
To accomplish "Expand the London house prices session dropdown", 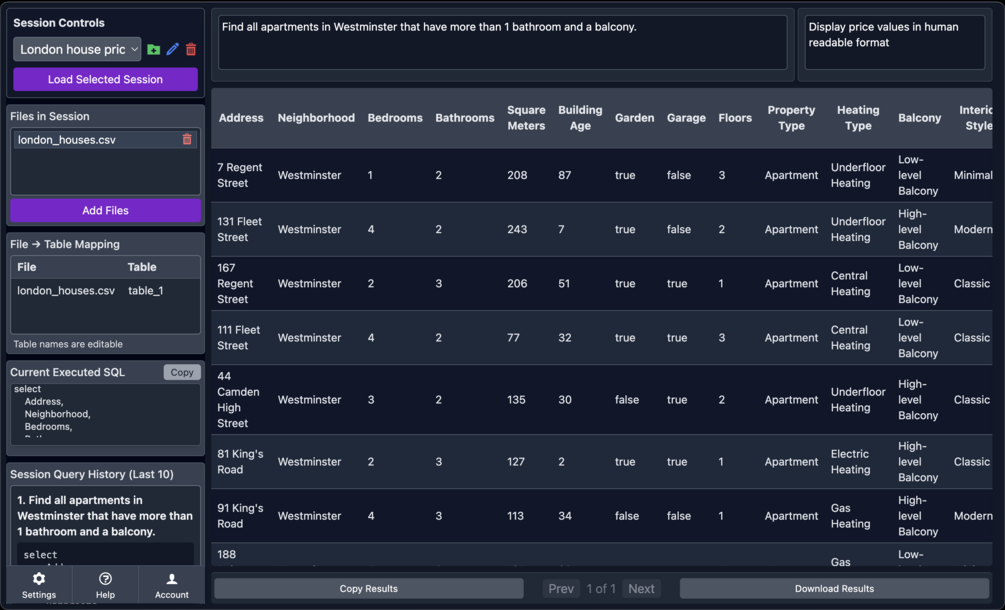I will coord(77,49).
